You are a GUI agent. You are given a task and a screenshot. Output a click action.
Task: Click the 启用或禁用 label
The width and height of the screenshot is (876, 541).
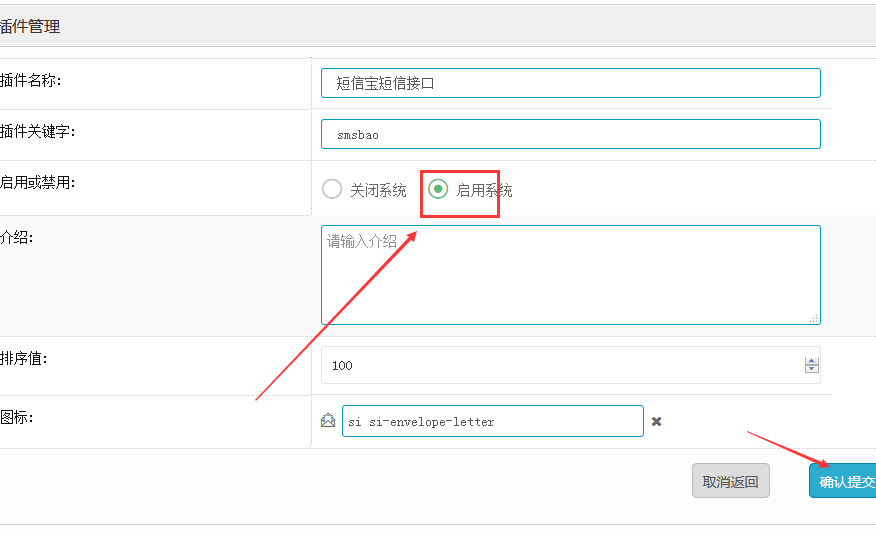(x=37, y=183)
